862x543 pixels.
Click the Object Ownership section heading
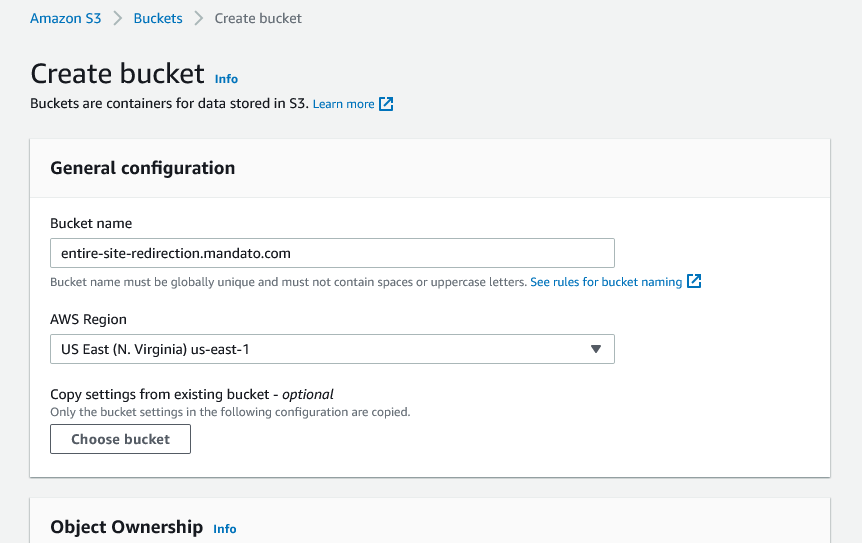pyautogui.click(x=126, y=527)
